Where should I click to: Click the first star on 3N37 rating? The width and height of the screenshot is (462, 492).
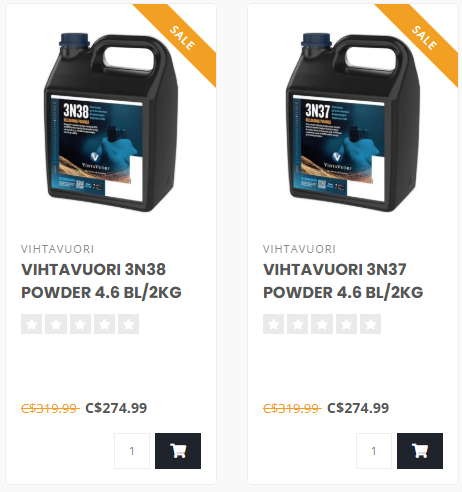click(x=274, y=324)
